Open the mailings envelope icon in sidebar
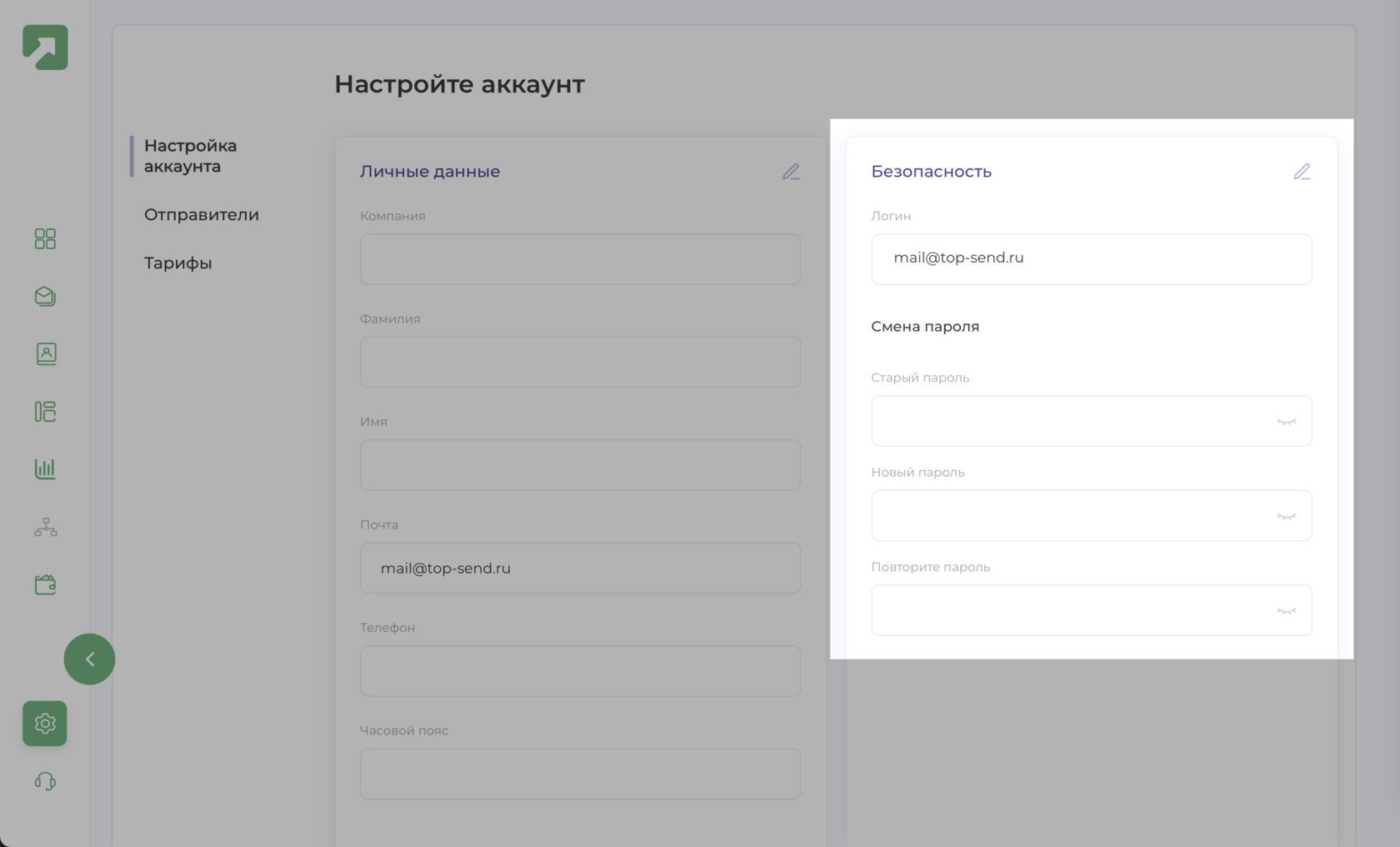 coord(45,297)
